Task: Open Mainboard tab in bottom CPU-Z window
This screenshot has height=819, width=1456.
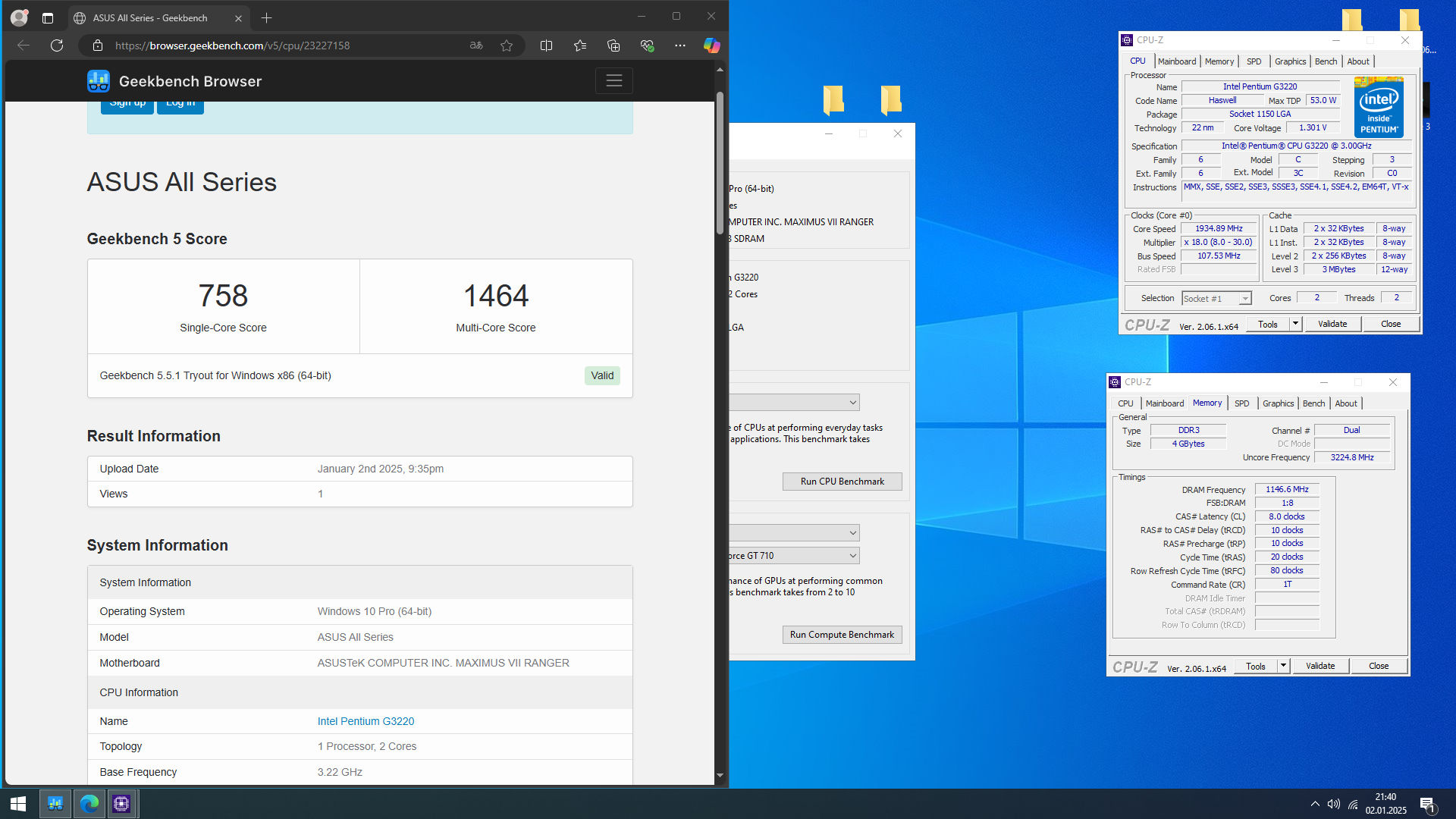Action: click(x=1165, y=403)
